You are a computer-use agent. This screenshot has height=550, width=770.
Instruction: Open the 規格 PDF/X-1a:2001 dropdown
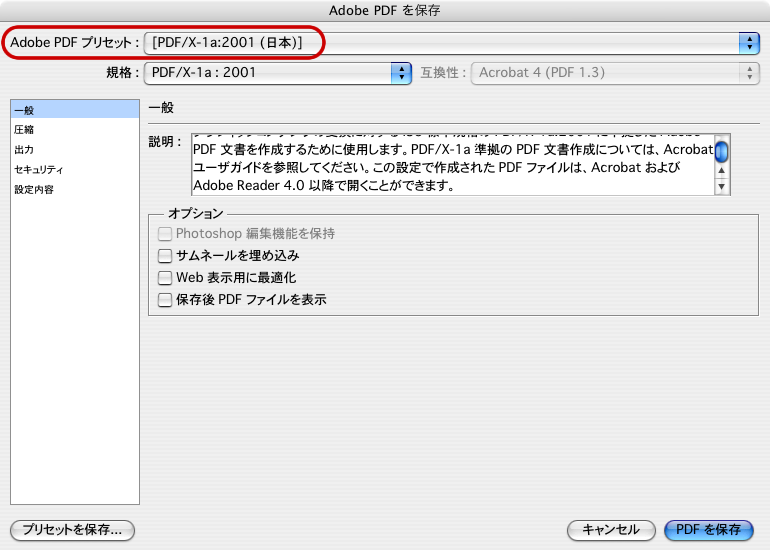coord(277,73)
